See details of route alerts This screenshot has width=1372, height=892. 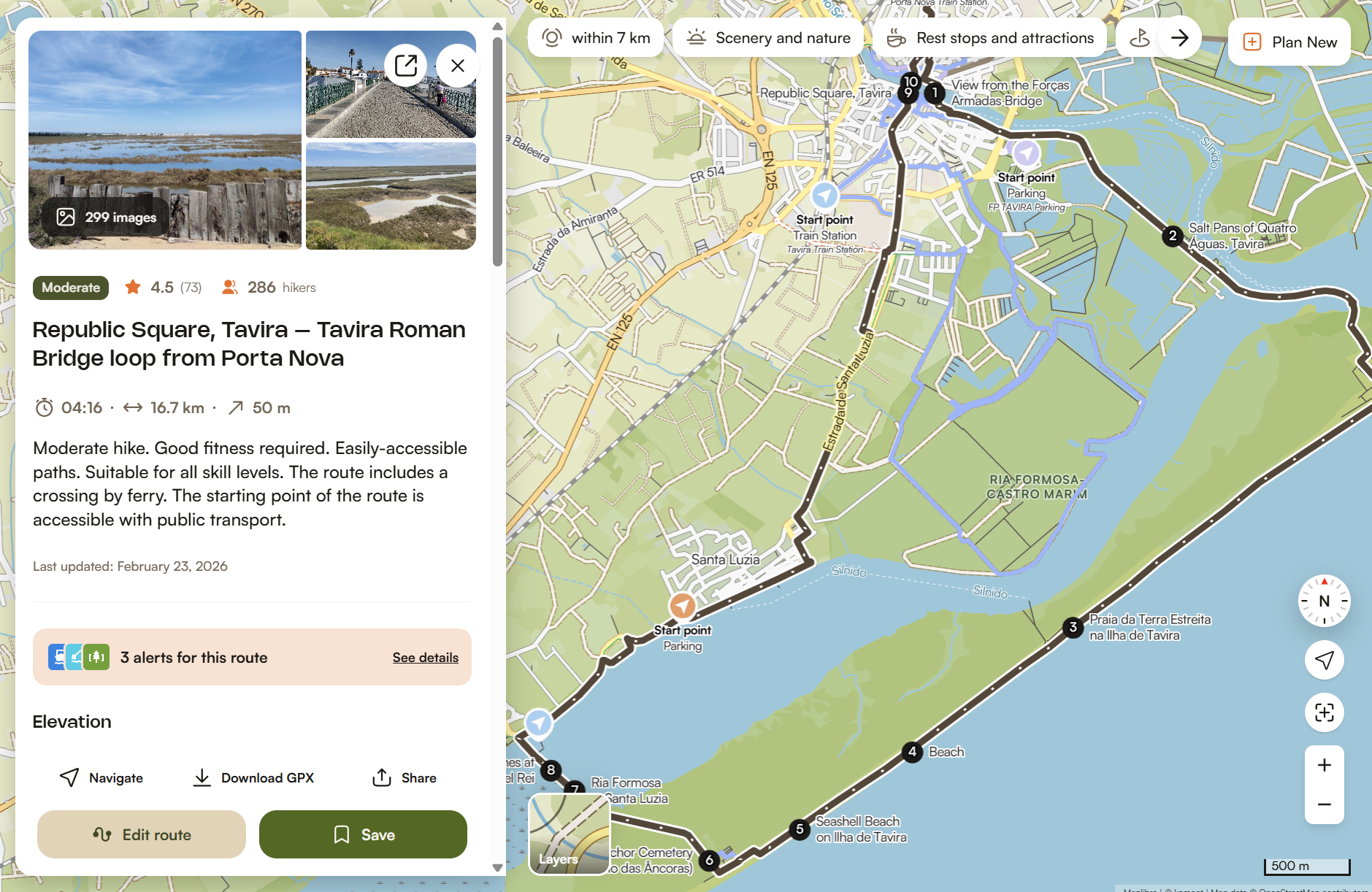pyautogui.click(x=425, y=658)
